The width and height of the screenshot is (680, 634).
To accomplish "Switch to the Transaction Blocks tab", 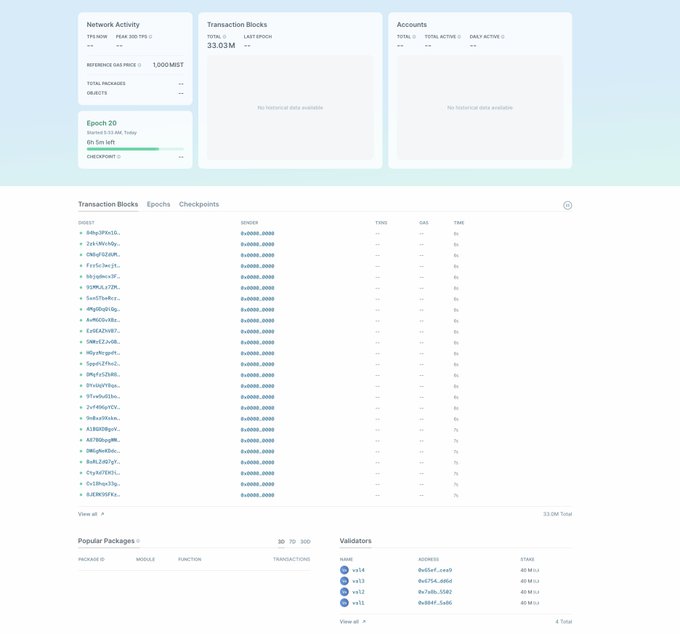I will 108,204.
